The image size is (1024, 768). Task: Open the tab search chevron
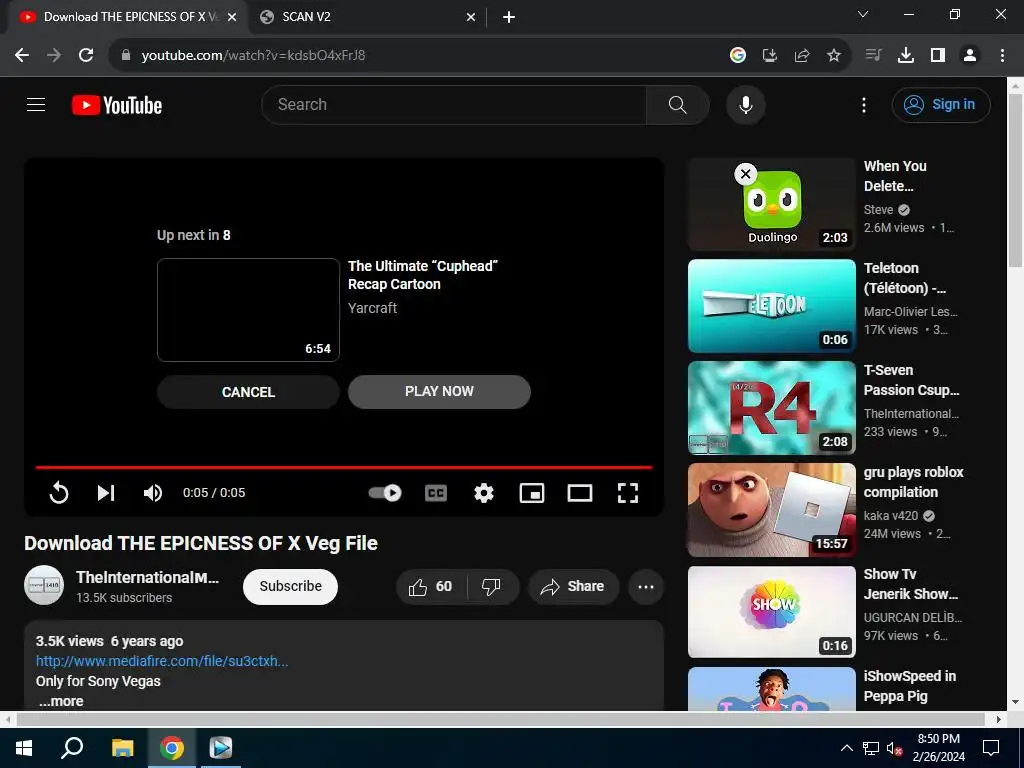pos(863,14)
